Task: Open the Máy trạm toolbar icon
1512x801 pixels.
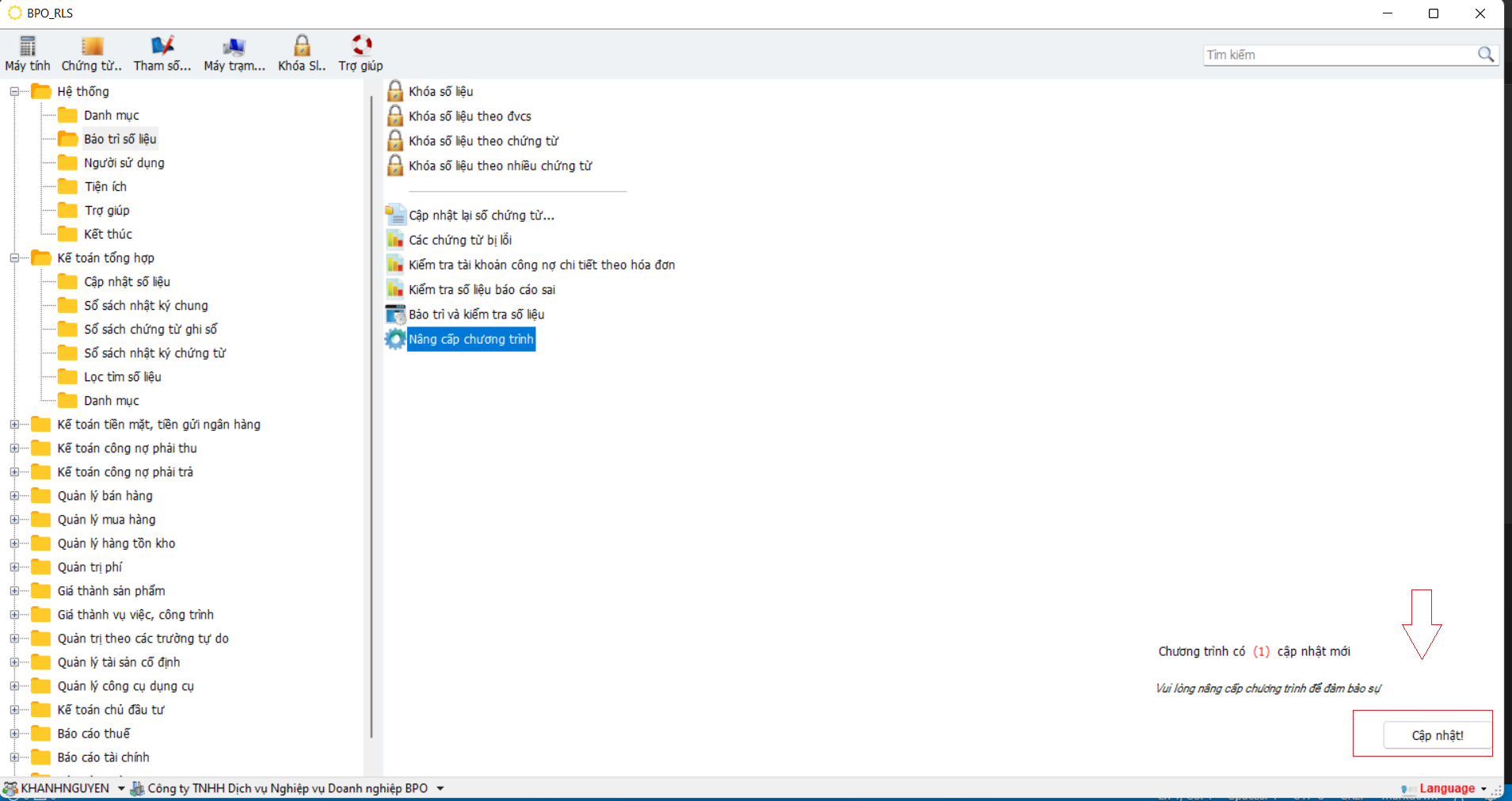Action: (234, 46)
